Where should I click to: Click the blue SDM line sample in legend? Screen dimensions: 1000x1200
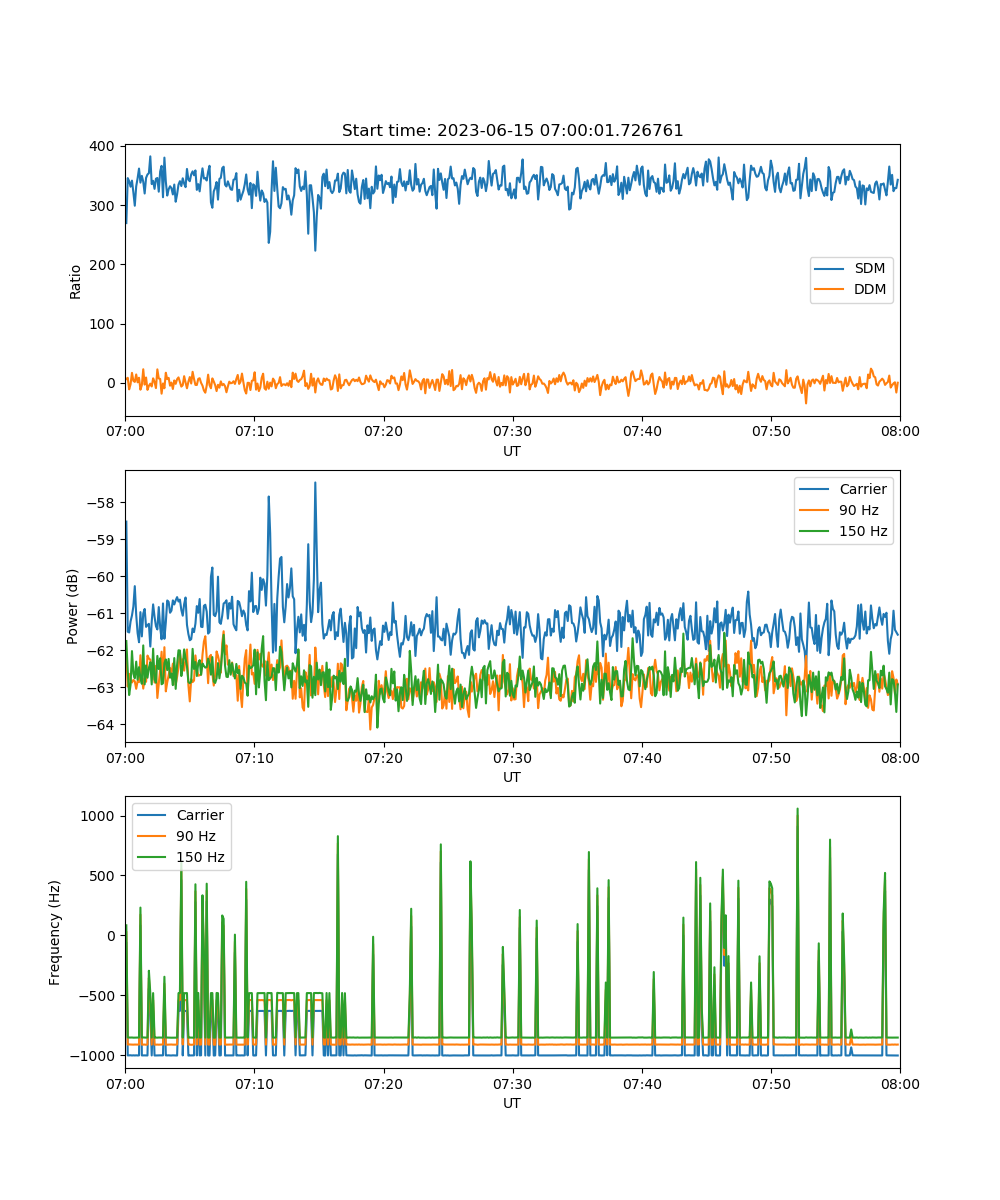(x=831, y=268)
